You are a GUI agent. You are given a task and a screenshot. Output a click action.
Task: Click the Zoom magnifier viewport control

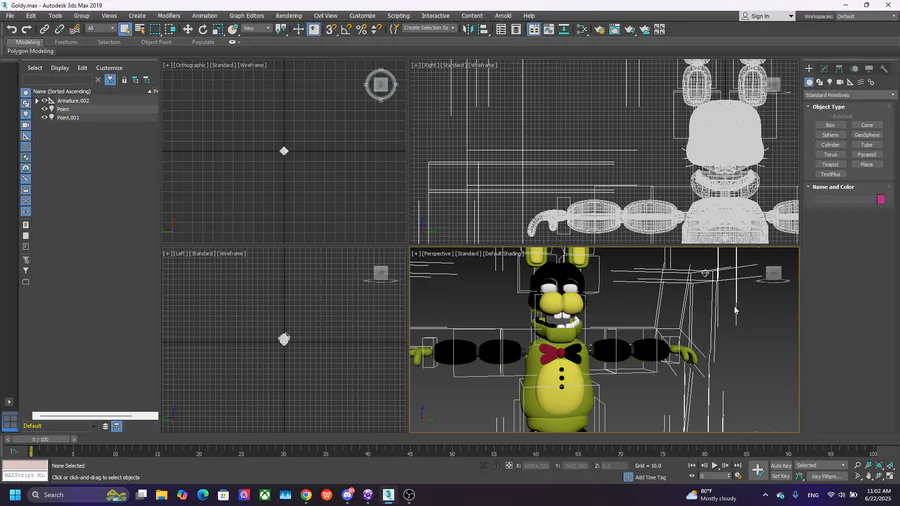pyautogui.click(x=857, y=465)
